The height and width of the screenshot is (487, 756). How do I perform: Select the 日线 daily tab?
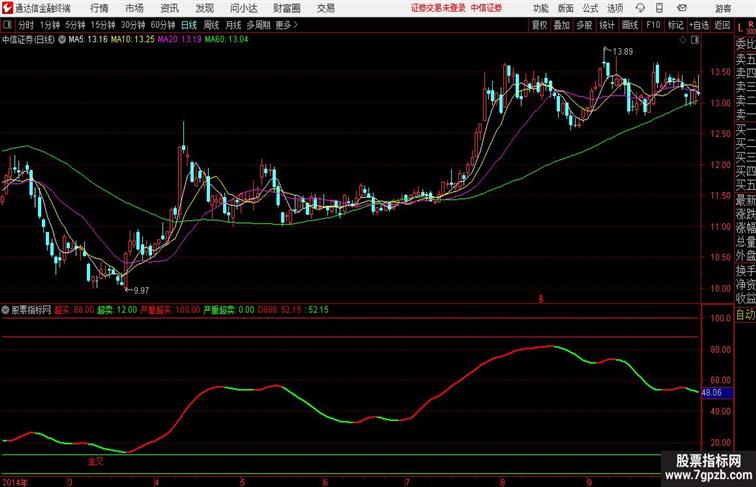click(189, 25)
